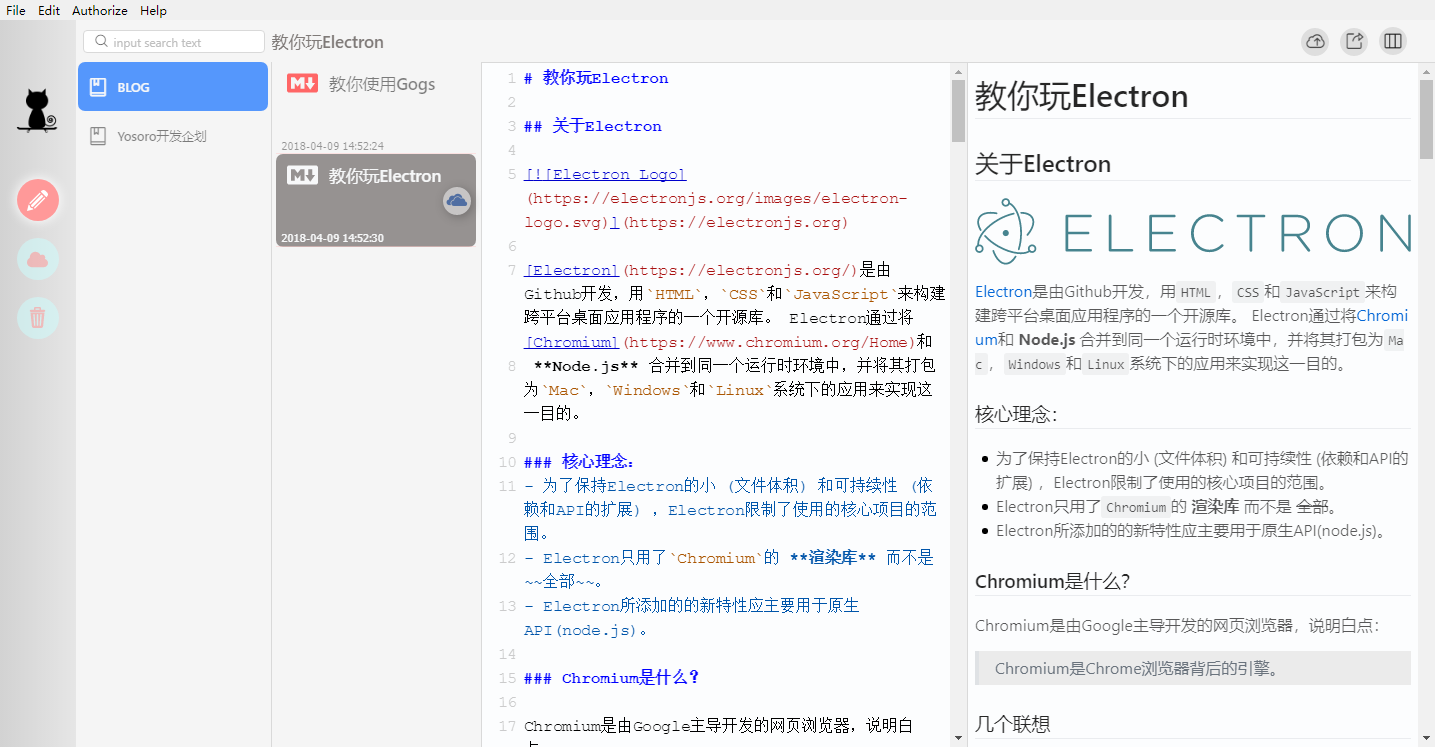This screenshot has height=747, width=1435.
Task: Focus the input search text field
Action: [174, 42]
